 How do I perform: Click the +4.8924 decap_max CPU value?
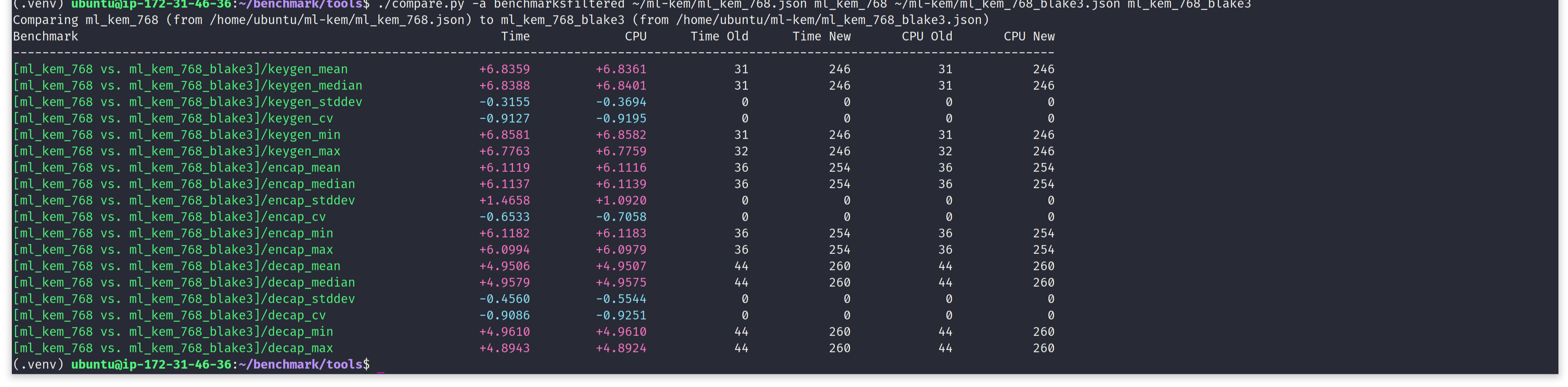click(x=621, y=348)
